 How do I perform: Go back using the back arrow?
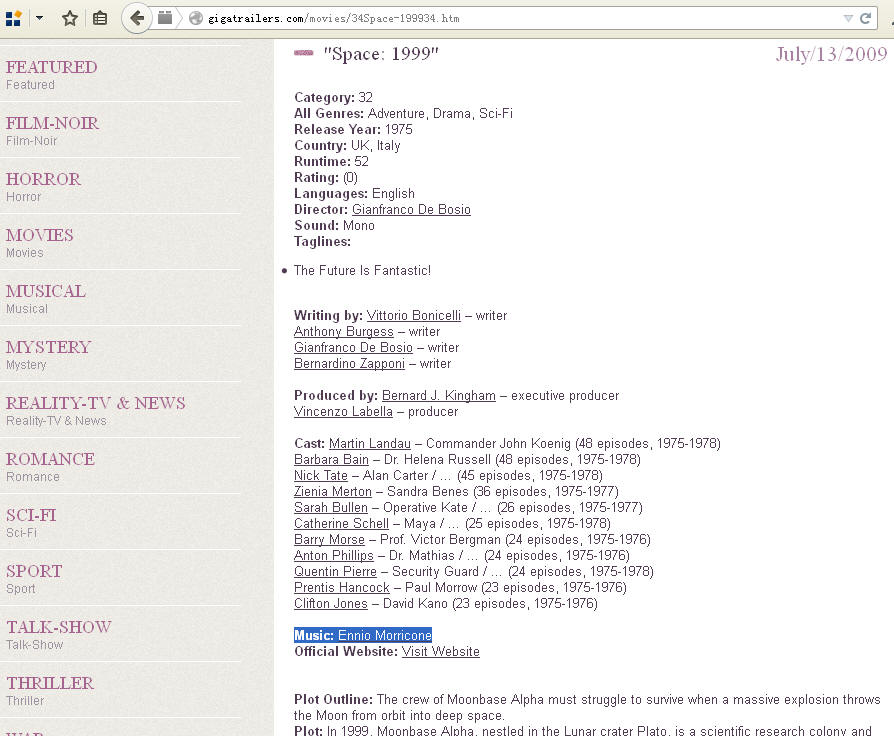tap(137, 18)
